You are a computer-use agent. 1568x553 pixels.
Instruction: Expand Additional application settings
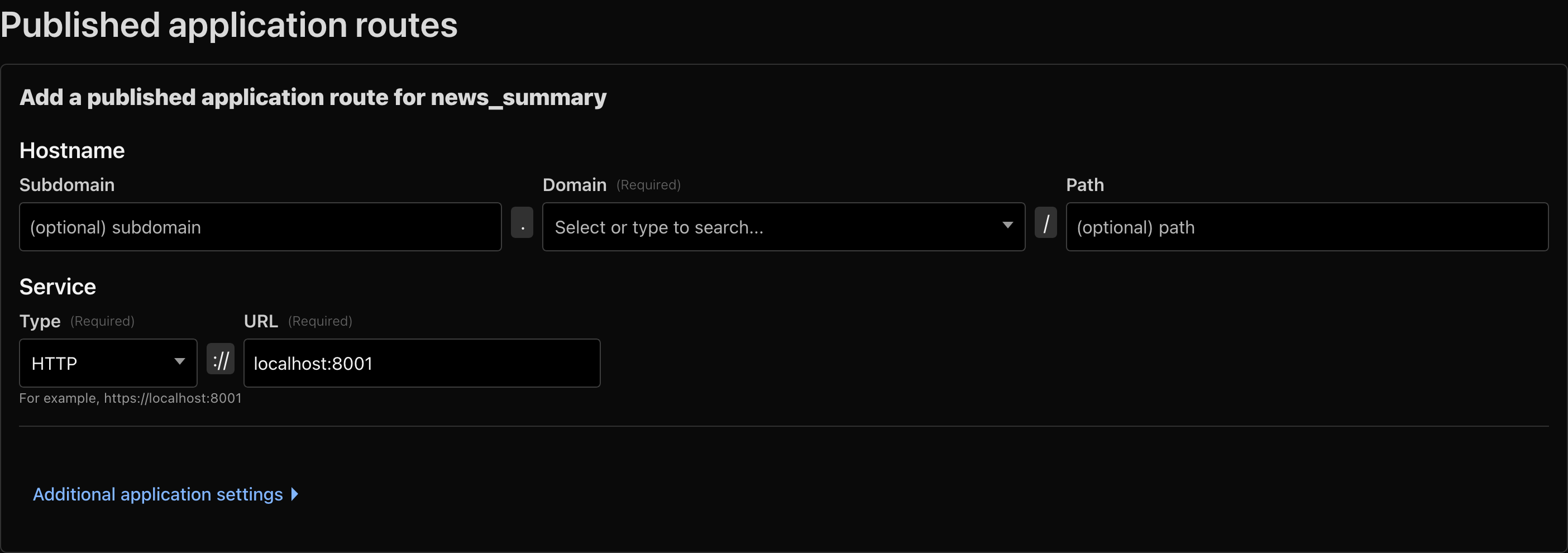tap(157, 494)
